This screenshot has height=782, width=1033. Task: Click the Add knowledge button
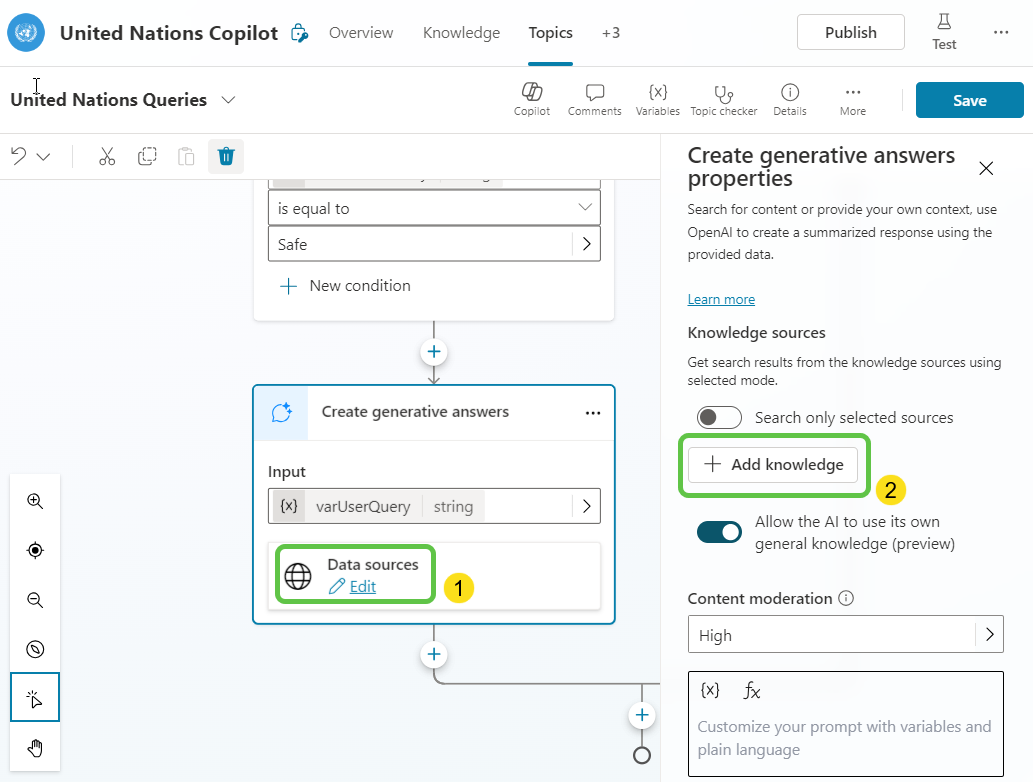tap(773, 464)
